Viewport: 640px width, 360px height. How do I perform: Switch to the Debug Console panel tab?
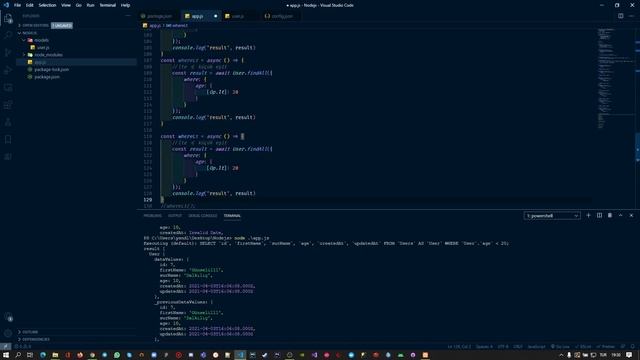pos(202,216)
